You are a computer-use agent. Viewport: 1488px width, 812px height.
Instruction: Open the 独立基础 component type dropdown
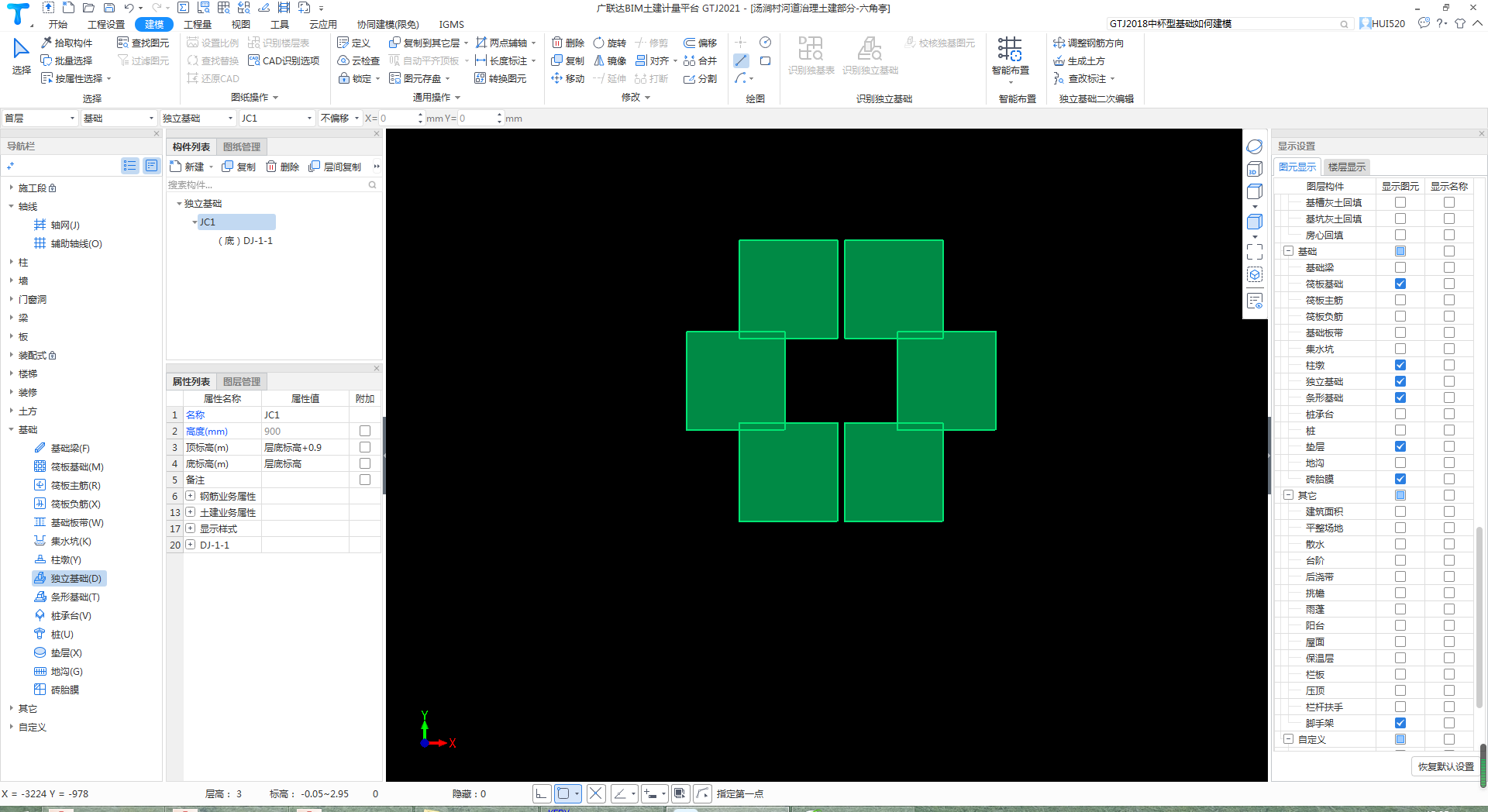[198, 118]
